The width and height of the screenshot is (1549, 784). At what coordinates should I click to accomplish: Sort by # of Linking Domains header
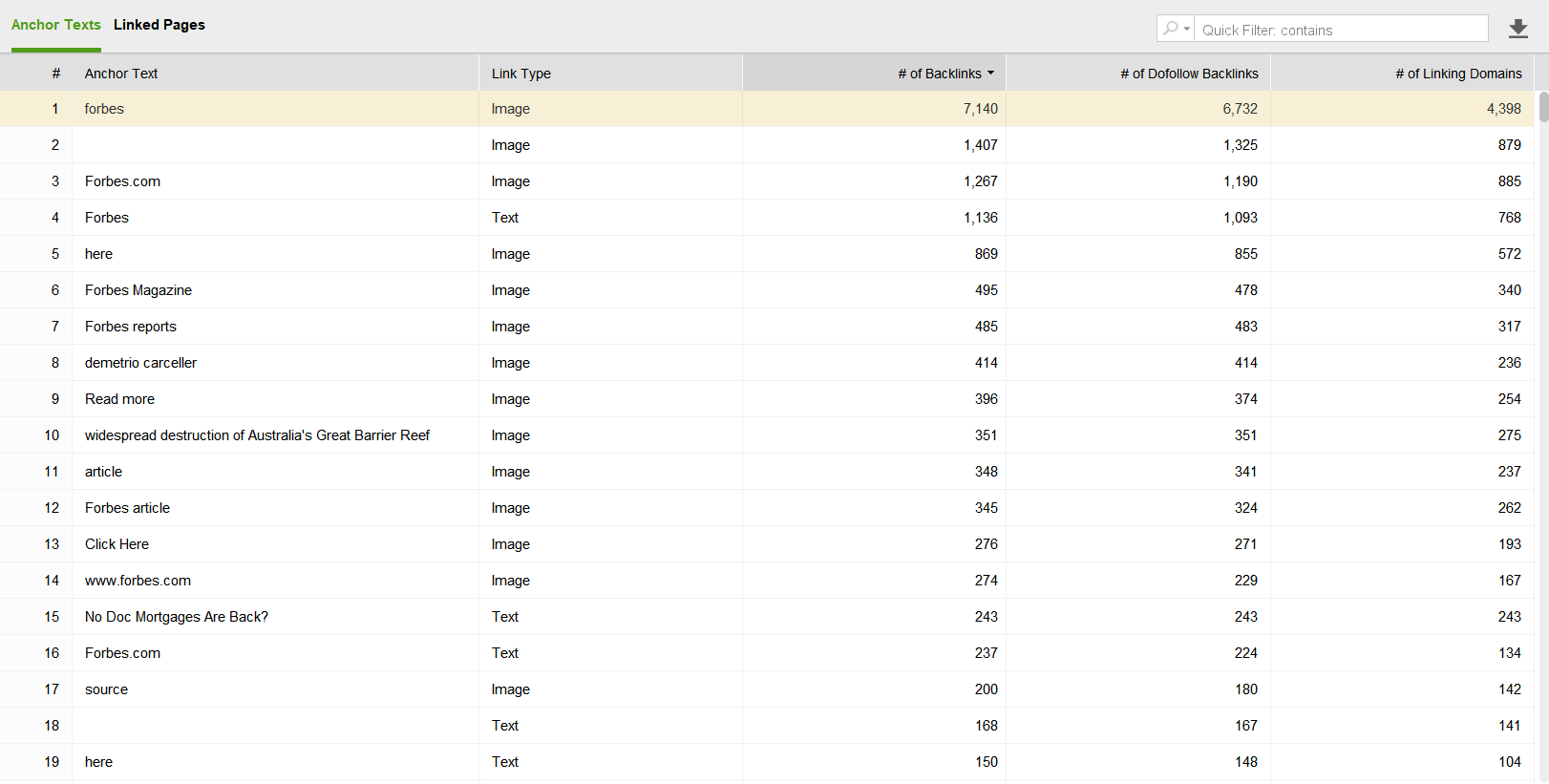[1458, 74]
